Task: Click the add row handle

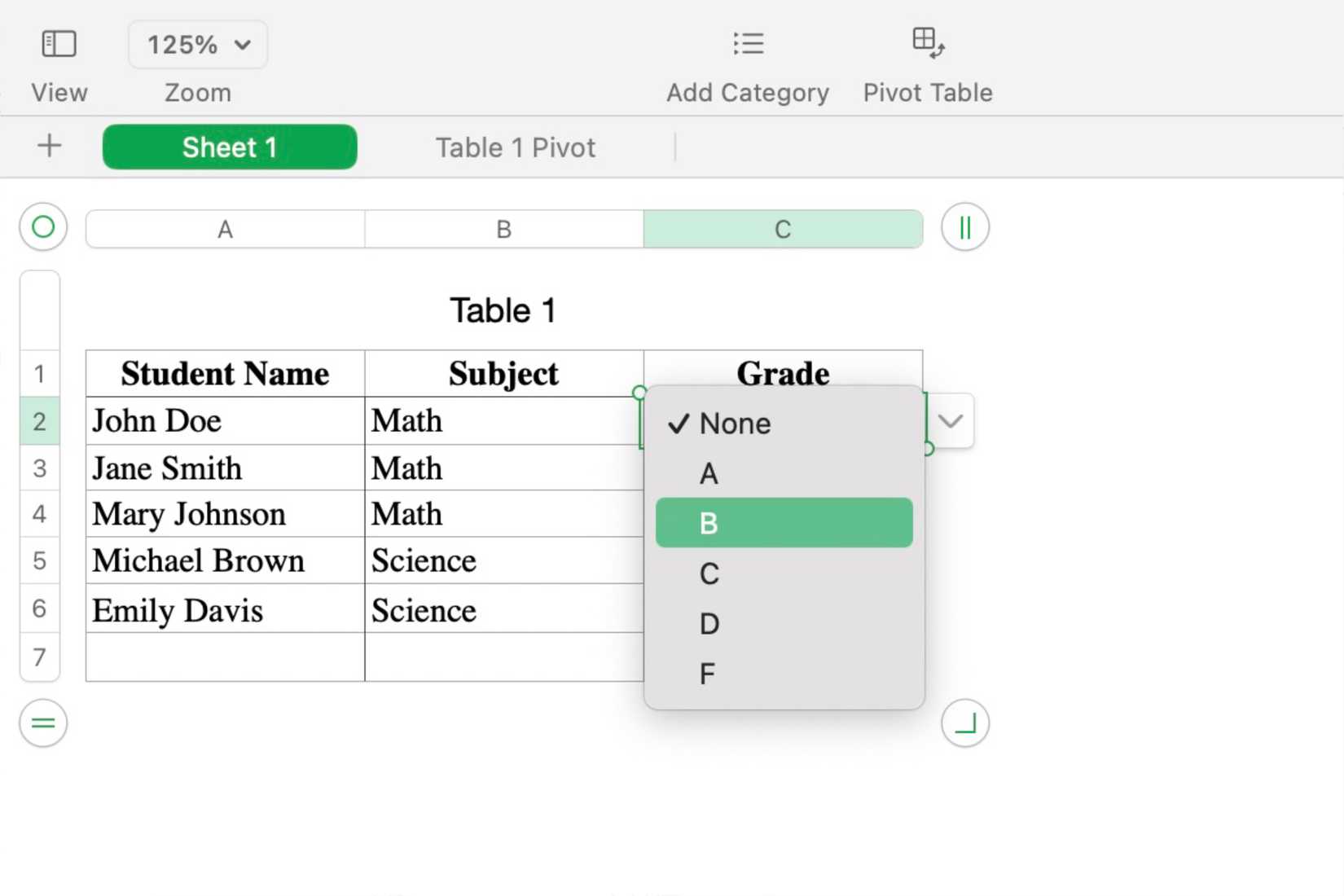Action: click(x=43, y=723)
